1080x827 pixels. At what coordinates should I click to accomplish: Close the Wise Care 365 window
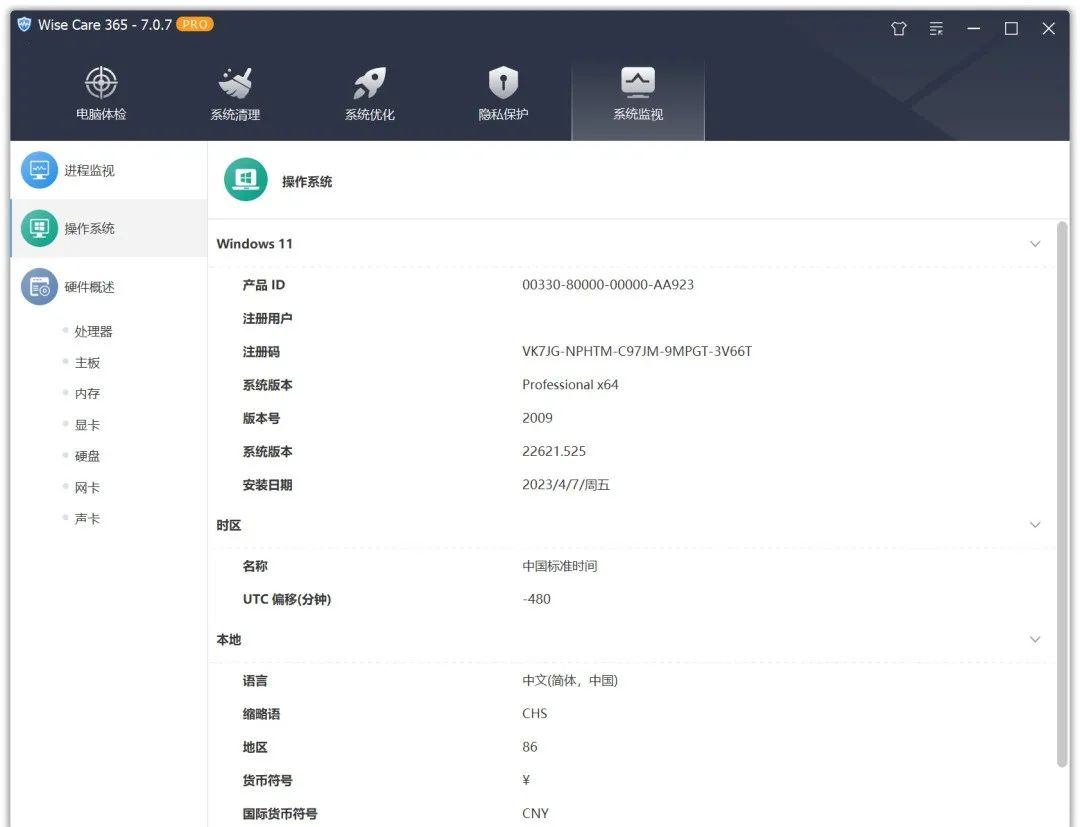tap(1048, 28)
